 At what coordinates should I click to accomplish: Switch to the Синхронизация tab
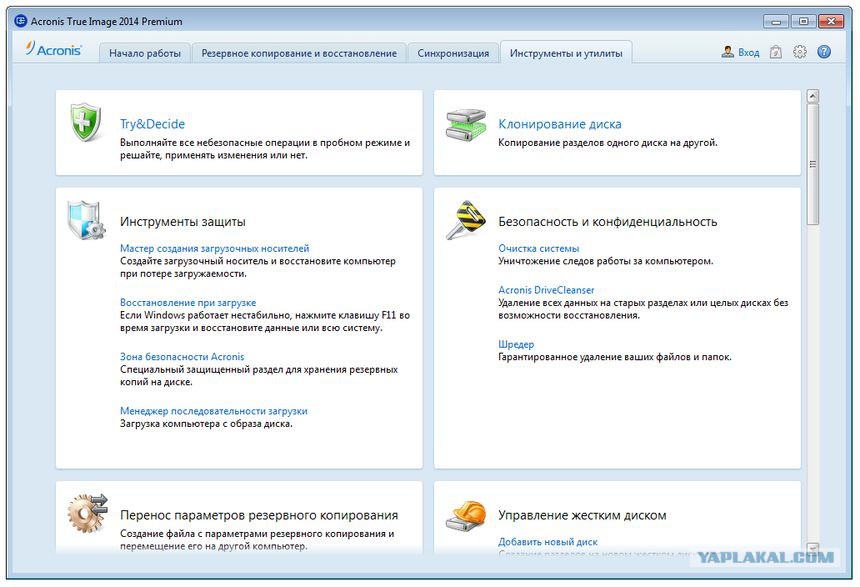tap(453, 53)
